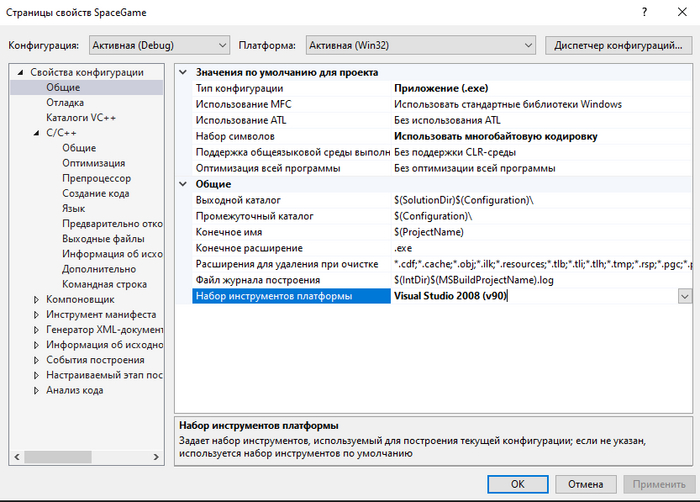Image resolution: width=700 pixels, height=502 pixels.
Task: Collapse the Значения по умолчанию section
Action: 183,73
